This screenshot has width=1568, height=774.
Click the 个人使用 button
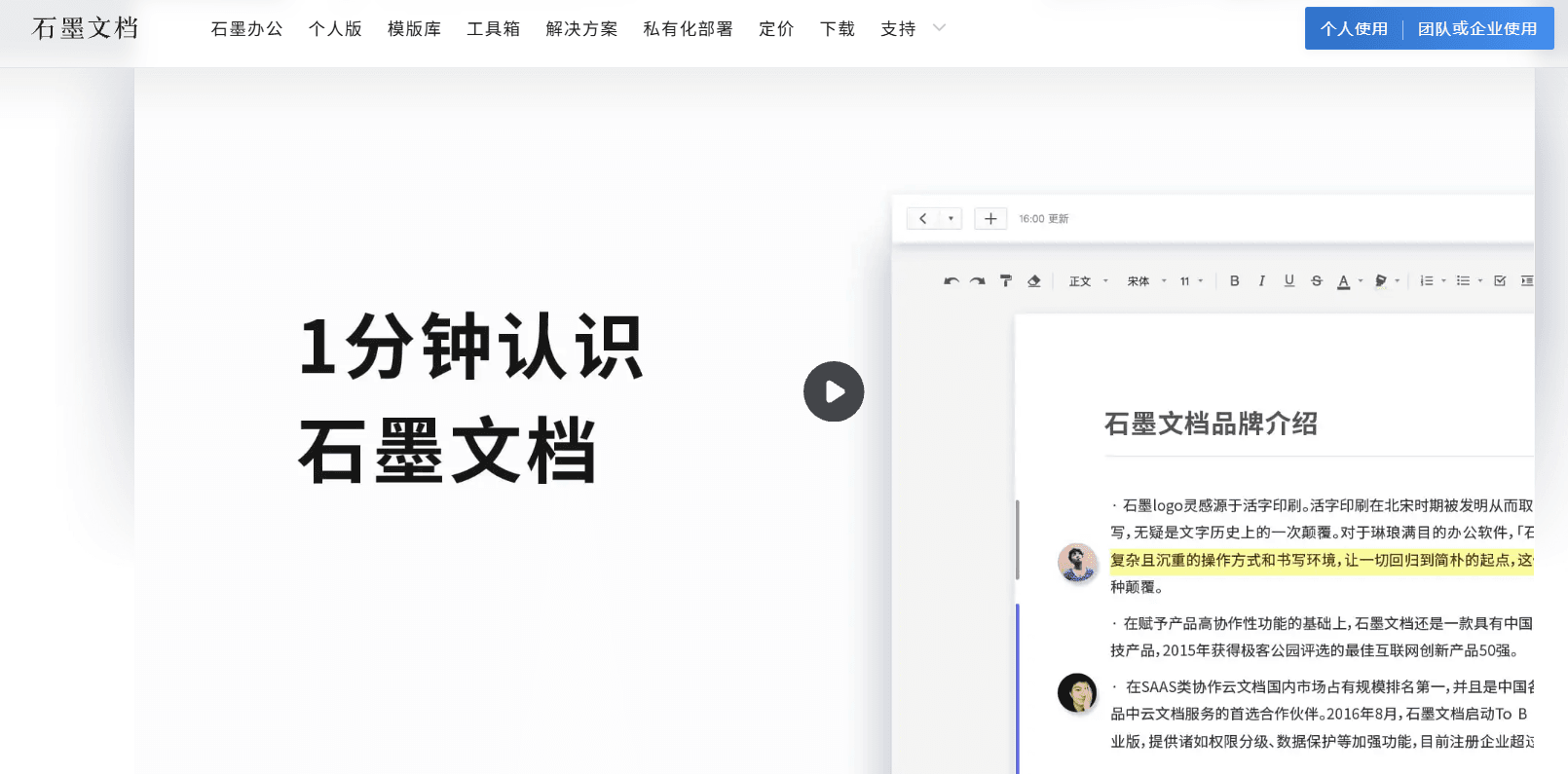click(x=1354, y=28)
